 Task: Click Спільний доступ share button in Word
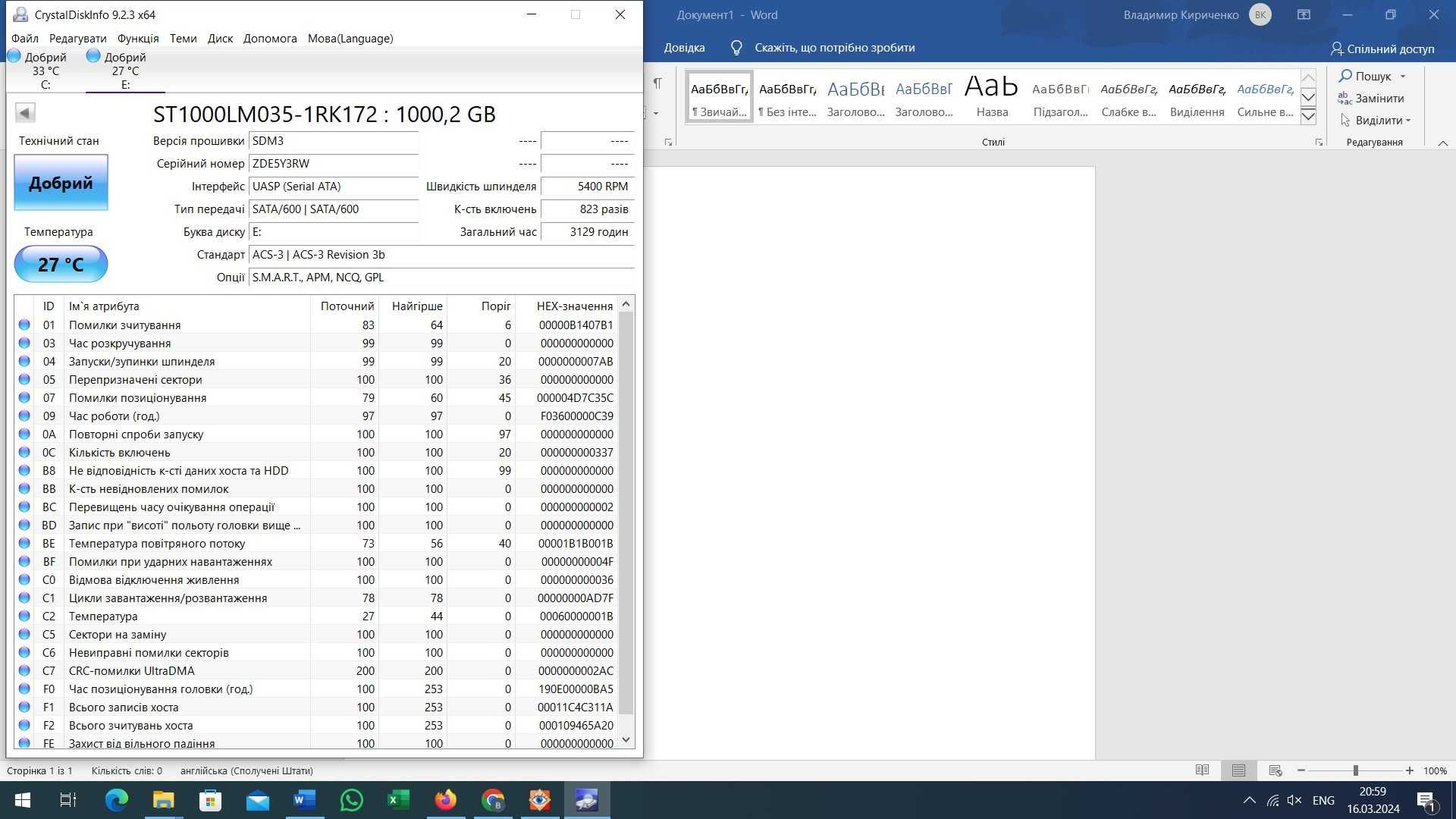click(x=1382, y=49)
